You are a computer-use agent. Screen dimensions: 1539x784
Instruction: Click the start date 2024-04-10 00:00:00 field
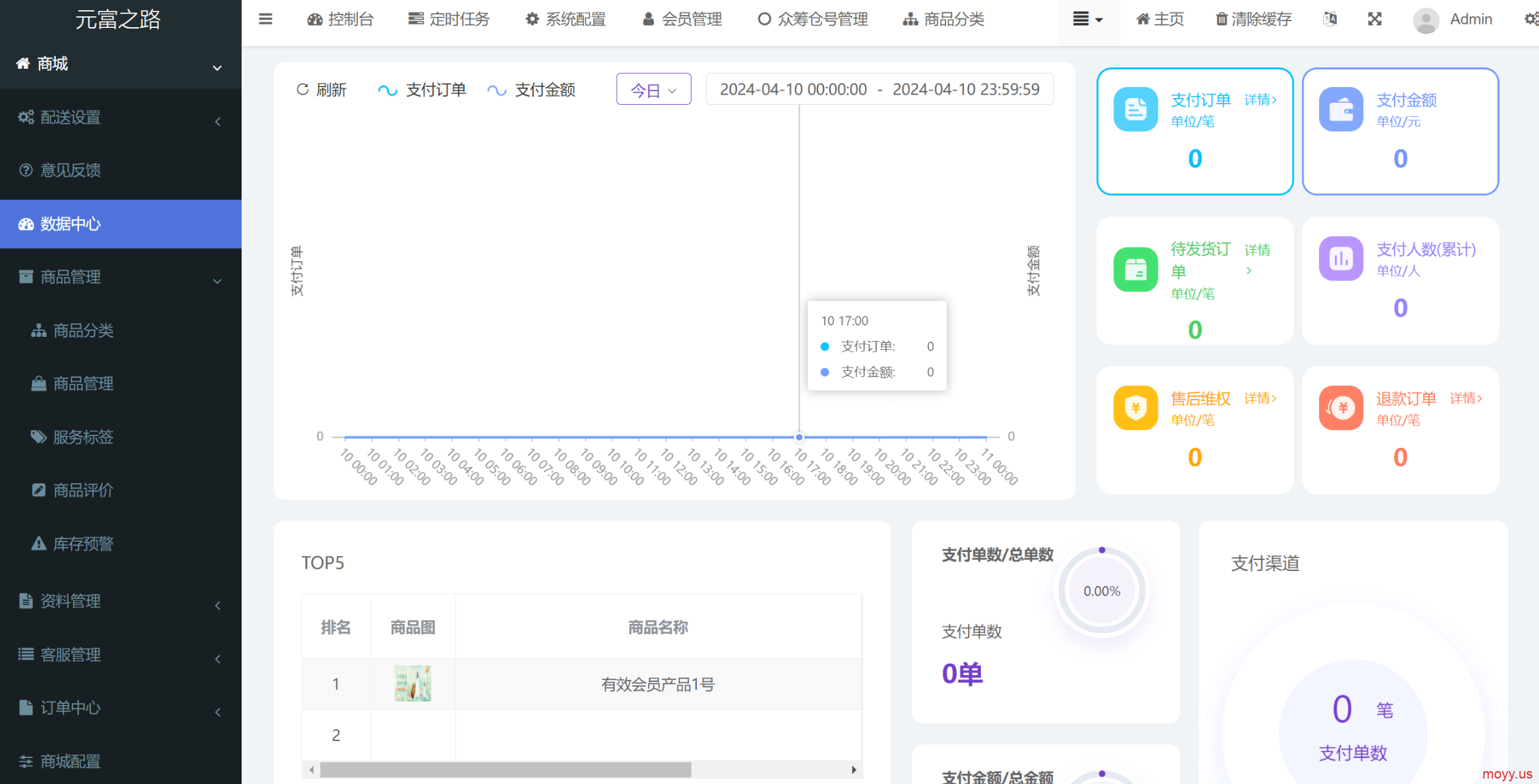793,89
